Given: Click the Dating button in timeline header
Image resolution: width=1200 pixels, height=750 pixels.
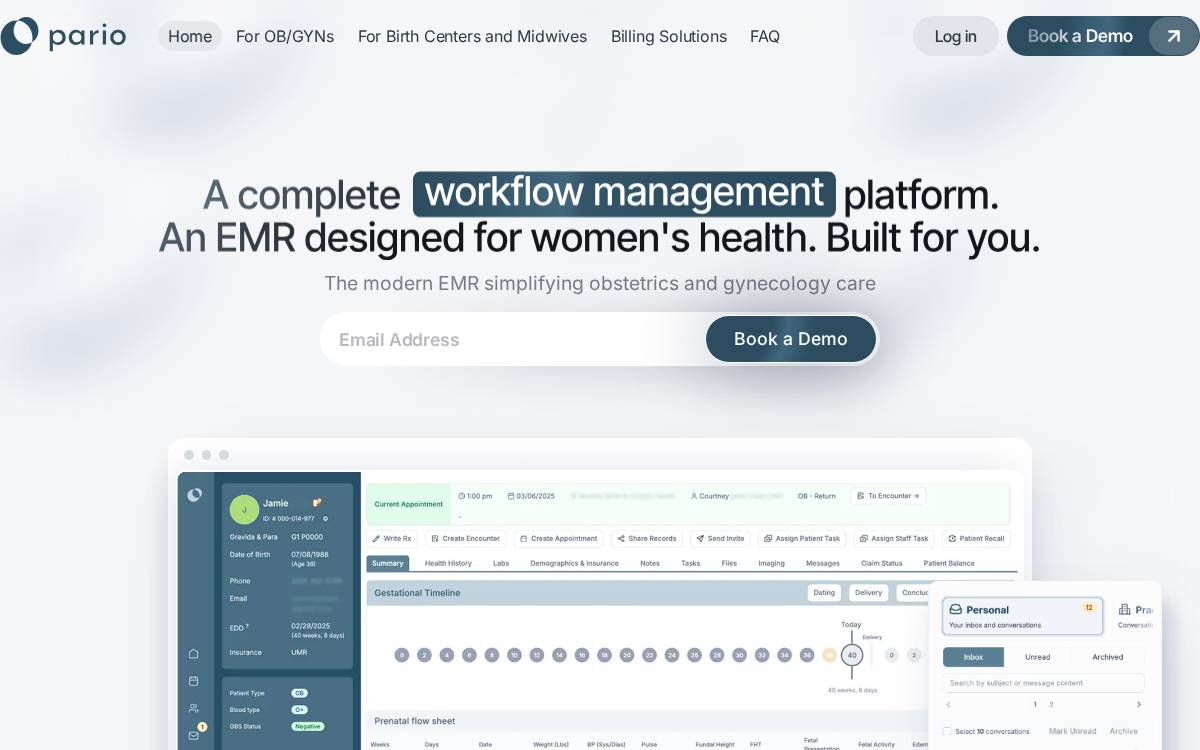Looking at the screenshot, I should click(x=824, y=592).
